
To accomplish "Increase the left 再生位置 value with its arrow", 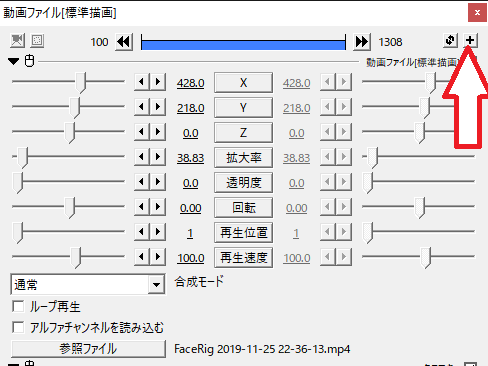I will (x=158, y=232).
